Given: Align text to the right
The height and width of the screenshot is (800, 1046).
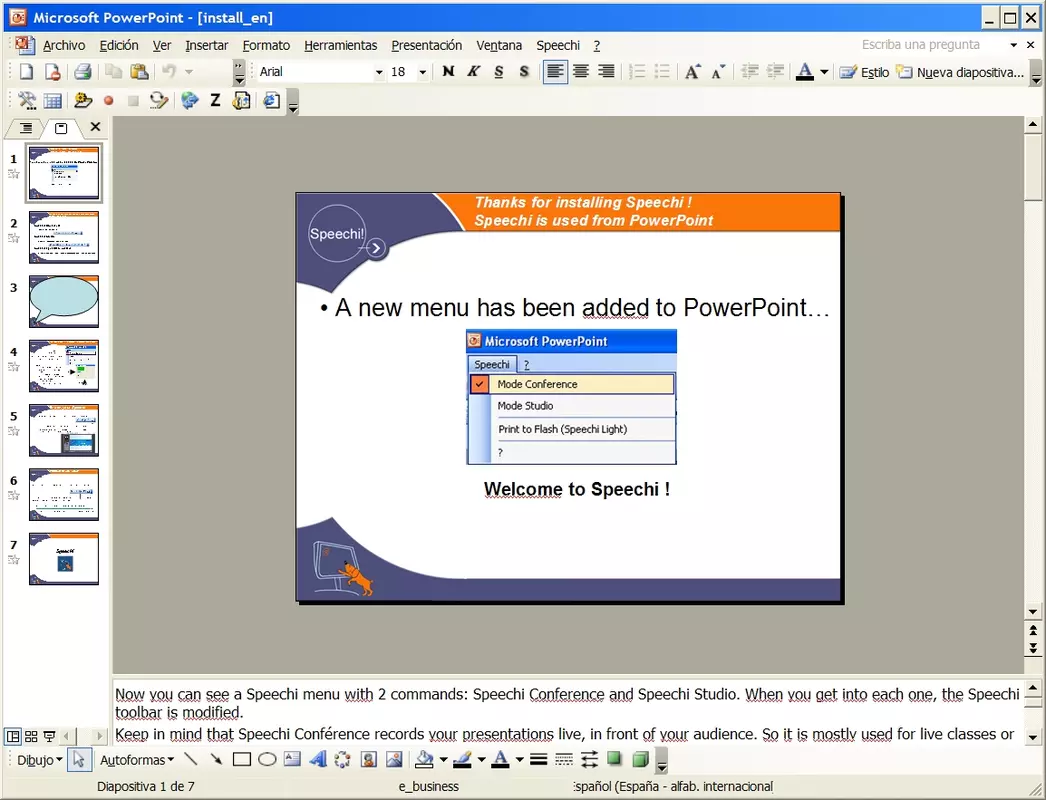Looking at the screenshot, I should click(x=606, y=72).
